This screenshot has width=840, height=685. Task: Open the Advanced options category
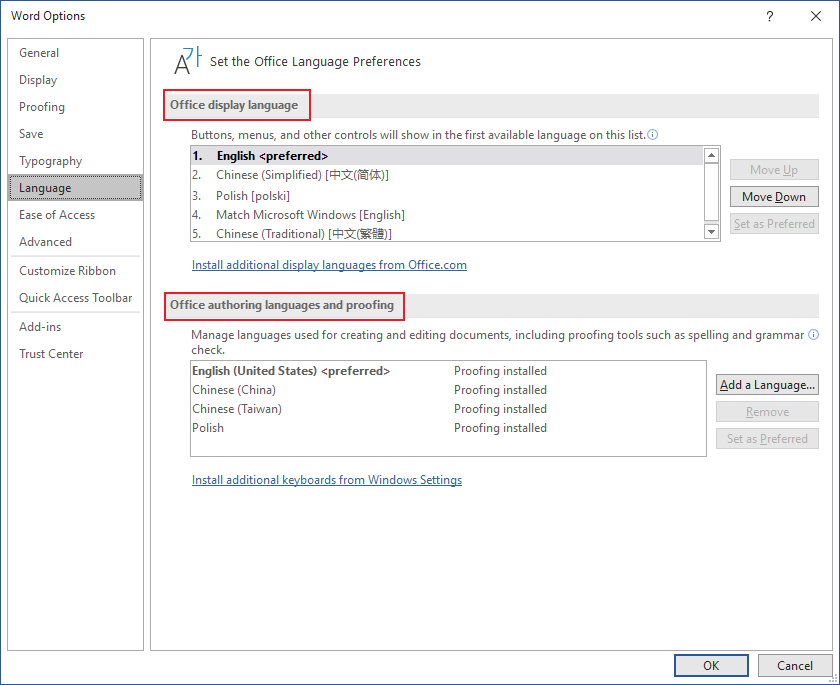[76, 242]
